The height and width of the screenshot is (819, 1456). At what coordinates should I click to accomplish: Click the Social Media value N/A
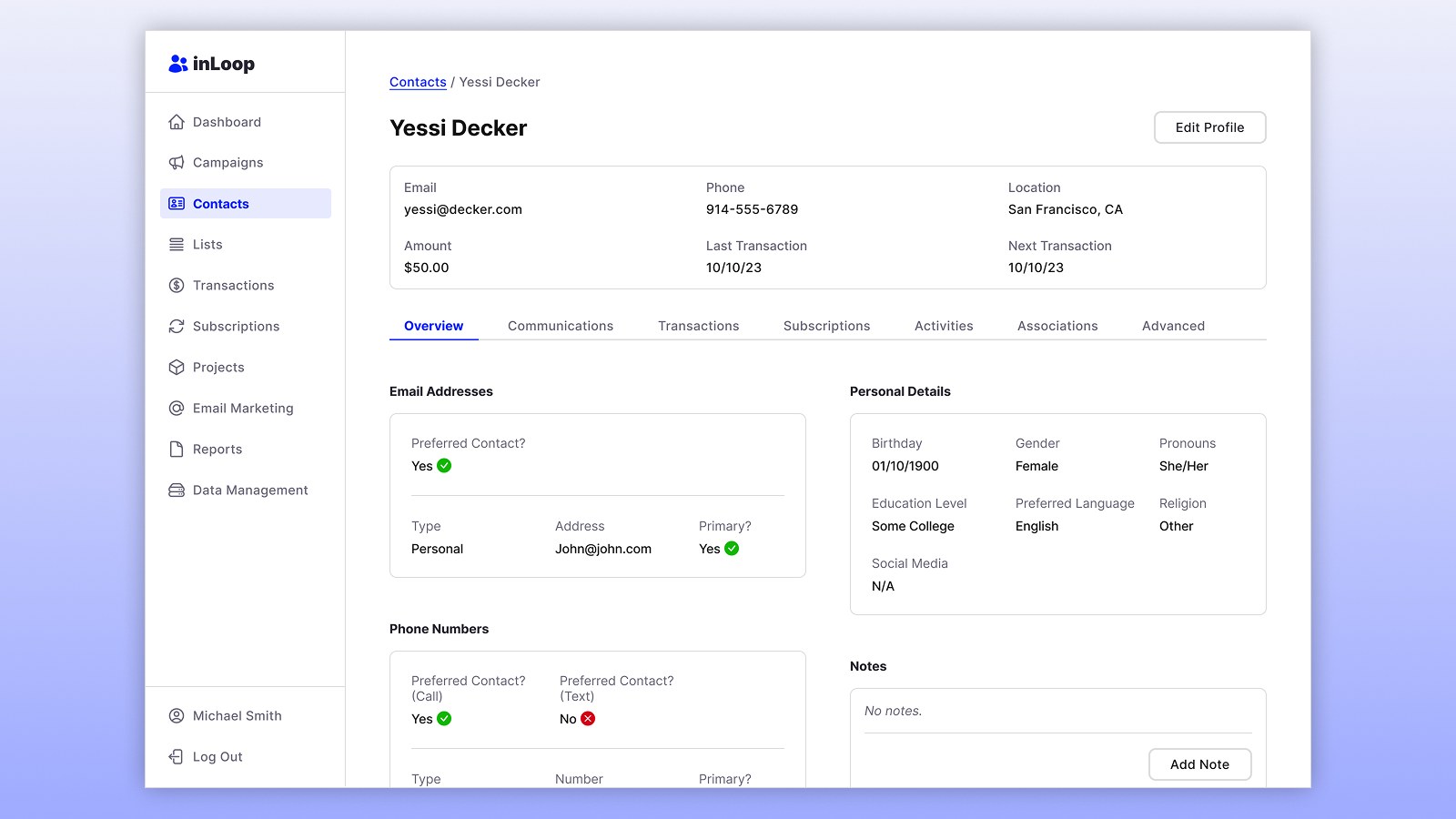883,586
